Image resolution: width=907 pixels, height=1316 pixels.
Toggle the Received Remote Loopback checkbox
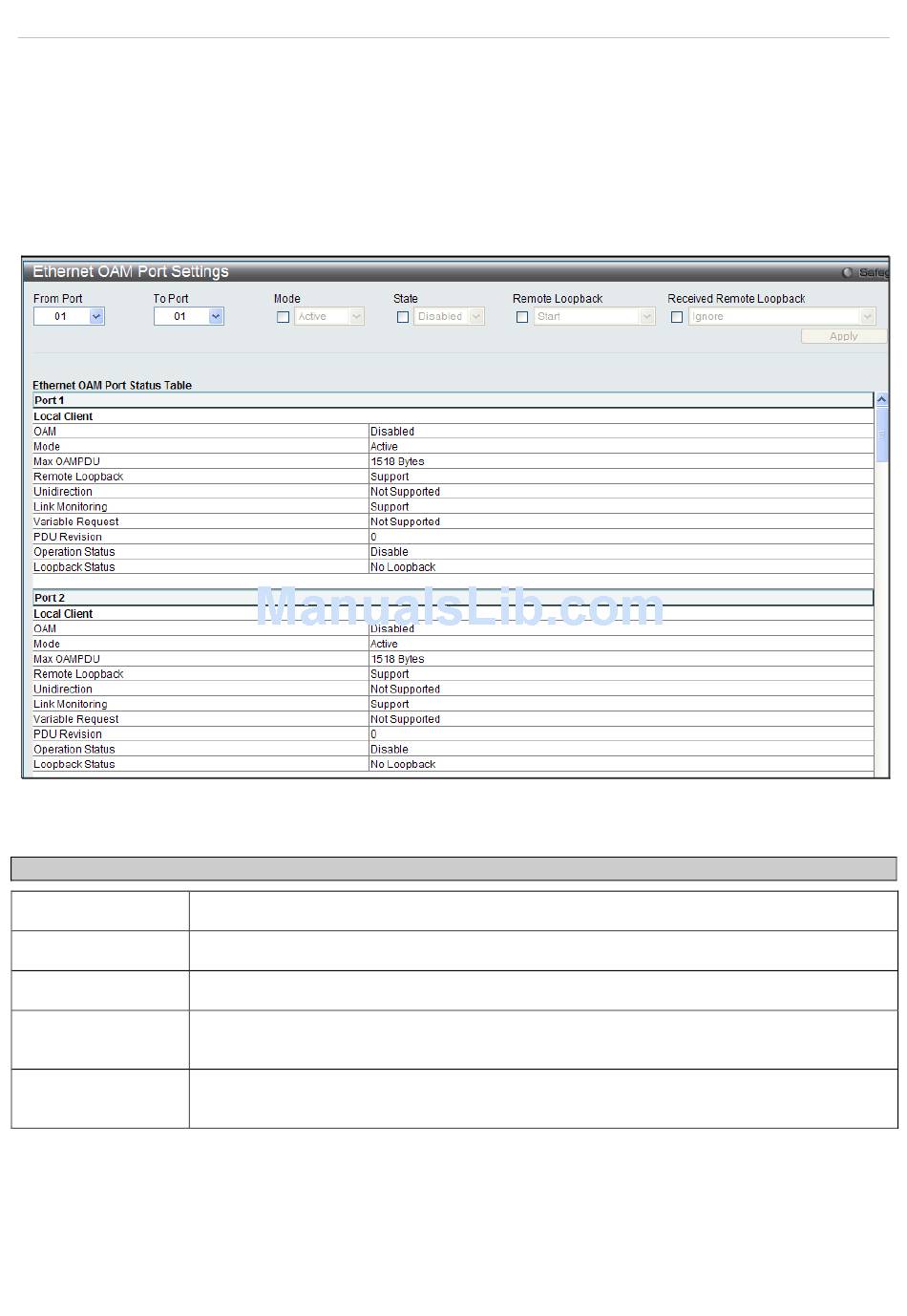point(677,317)
